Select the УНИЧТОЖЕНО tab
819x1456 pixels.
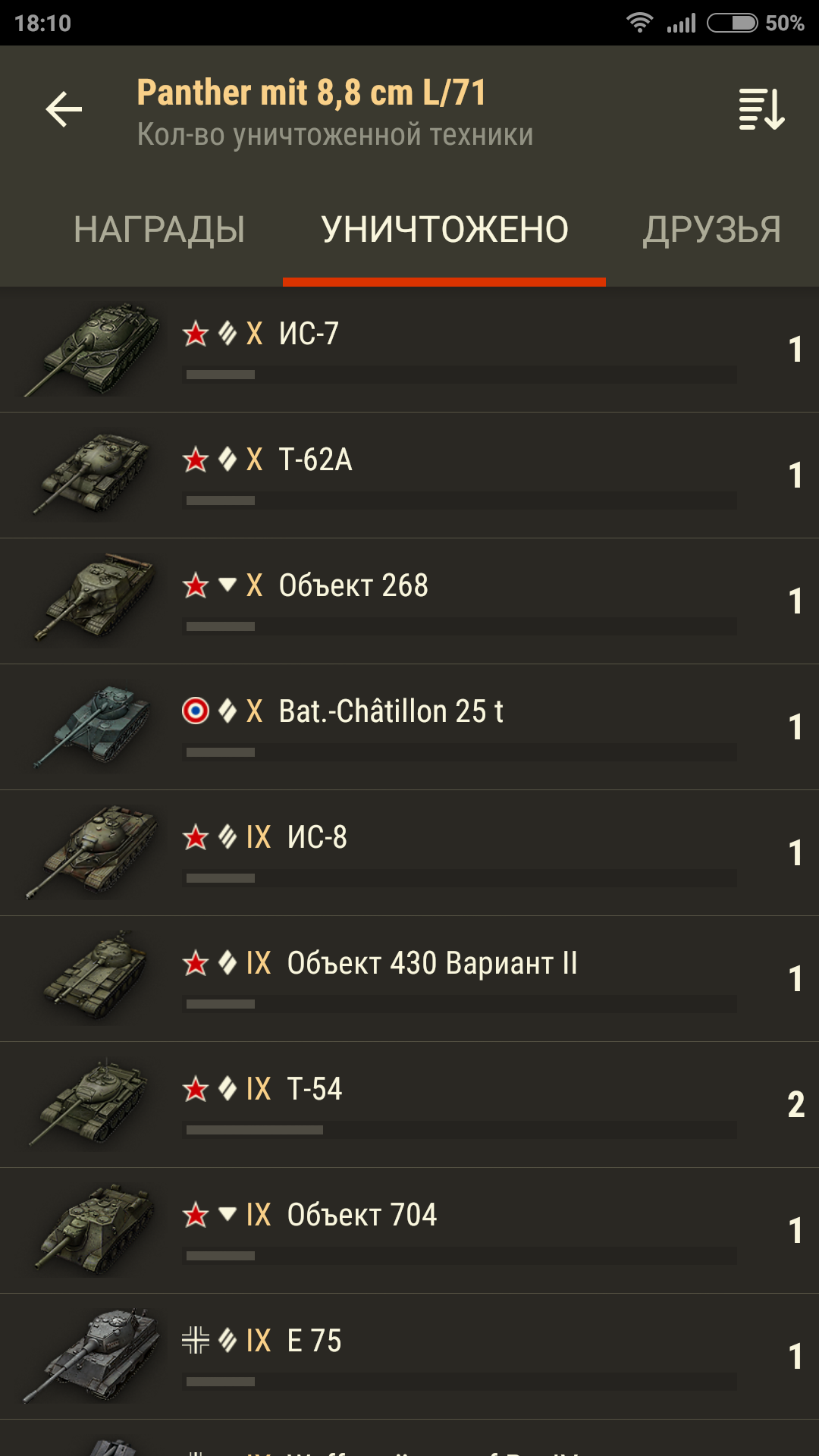pyautogui.click(x=444, y=230)
